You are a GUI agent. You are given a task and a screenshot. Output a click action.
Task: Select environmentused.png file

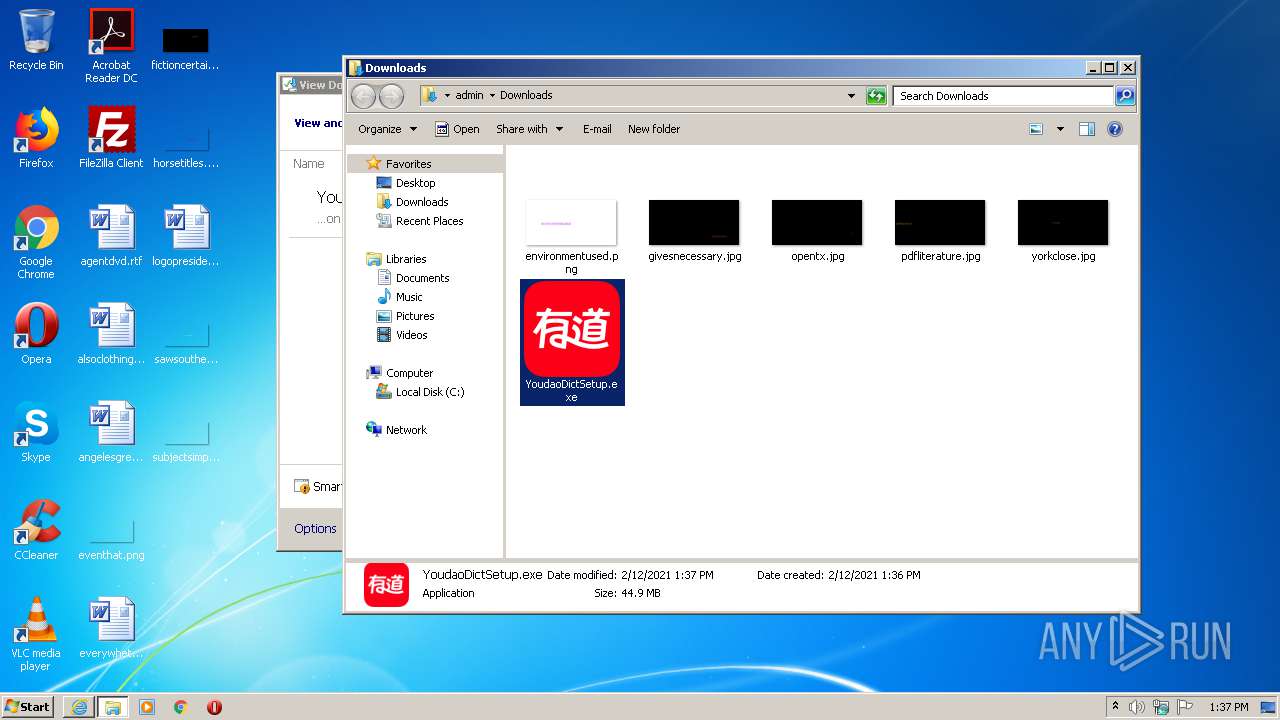(572, 236)
